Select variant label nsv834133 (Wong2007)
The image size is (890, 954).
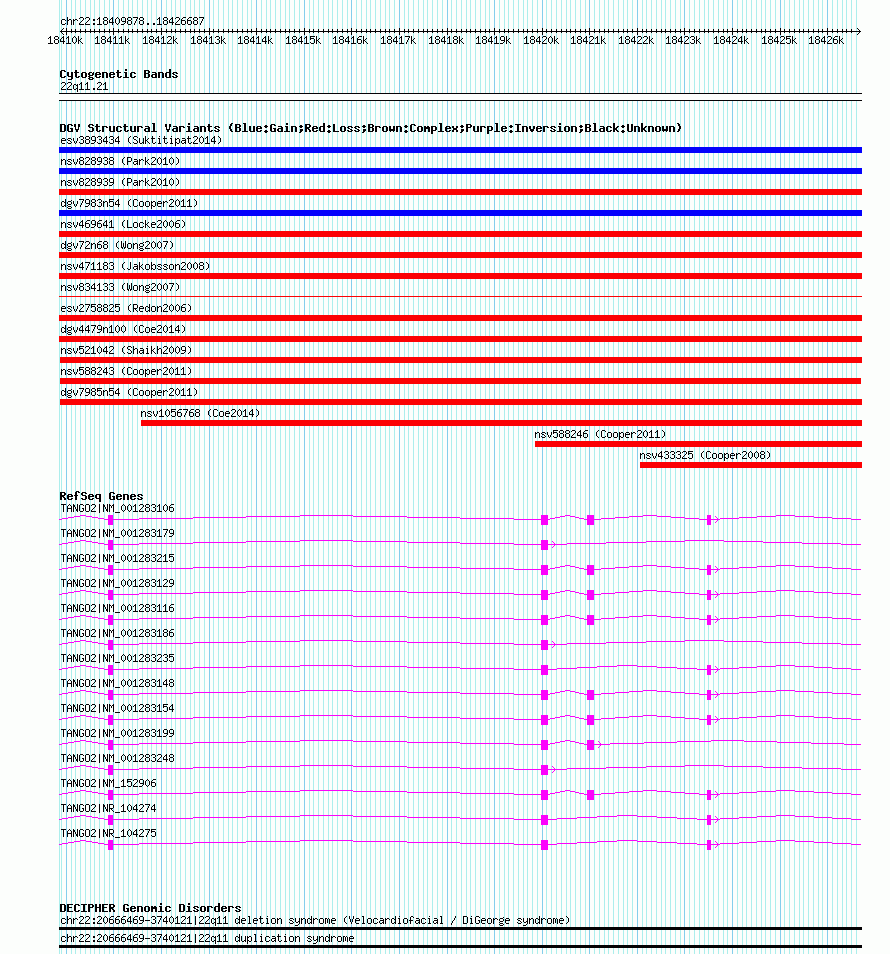(120, 287)
